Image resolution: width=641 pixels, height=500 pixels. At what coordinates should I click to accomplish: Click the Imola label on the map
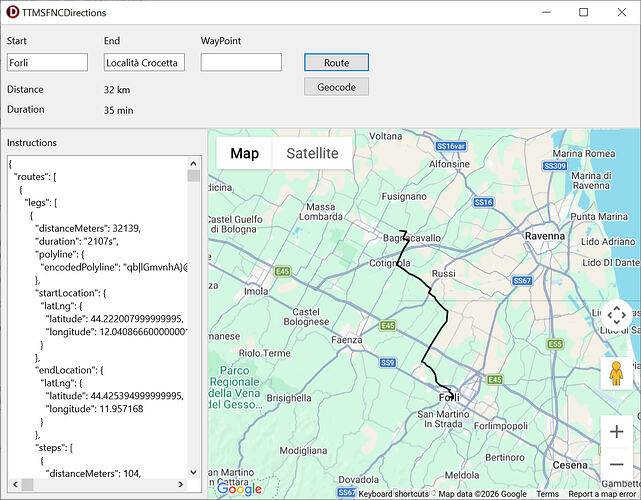point(256,291)
